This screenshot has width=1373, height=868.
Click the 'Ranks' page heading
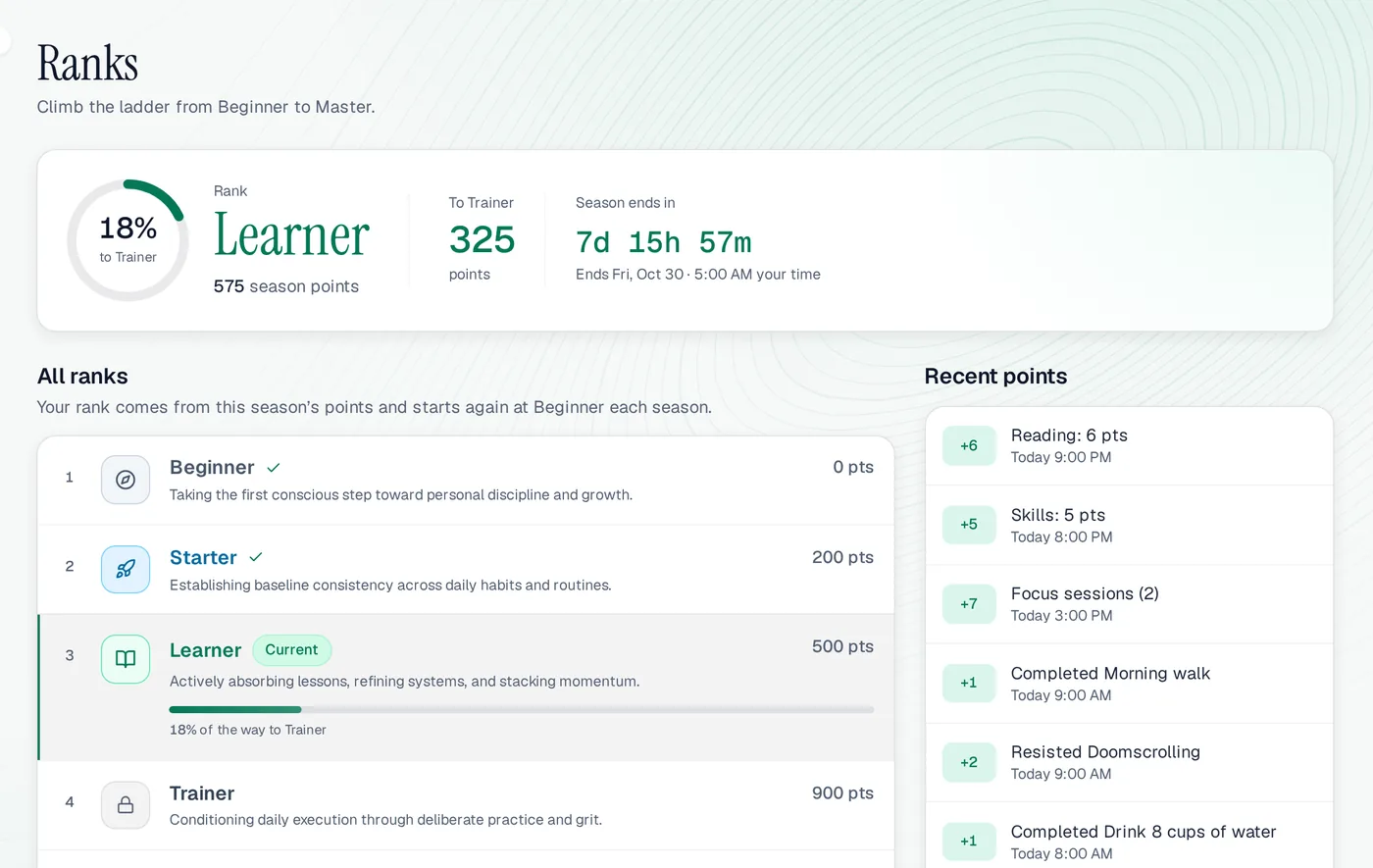[87, 63]
